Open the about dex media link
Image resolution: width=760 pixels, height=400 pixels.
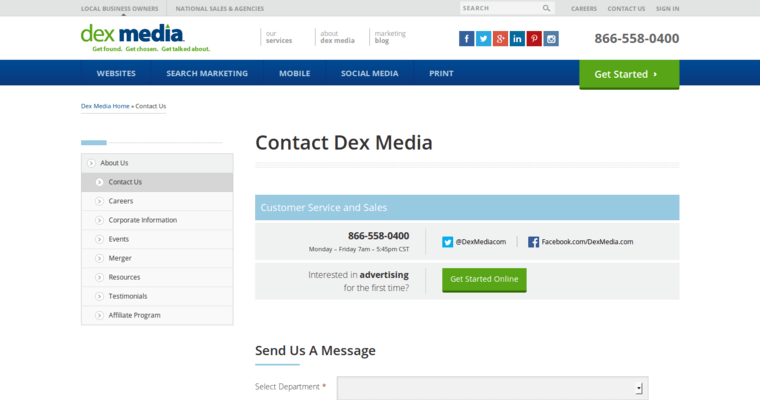click(337, 37)
